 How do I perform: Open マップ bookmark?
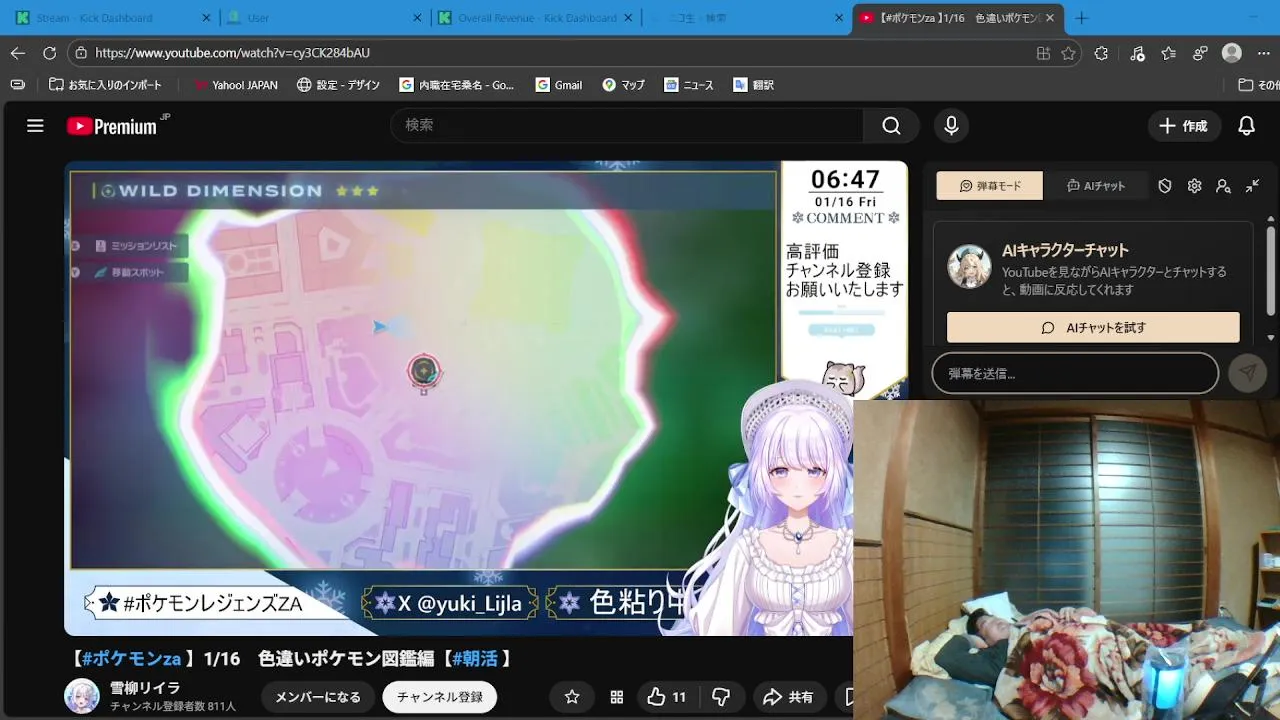[x=623, y=85]
